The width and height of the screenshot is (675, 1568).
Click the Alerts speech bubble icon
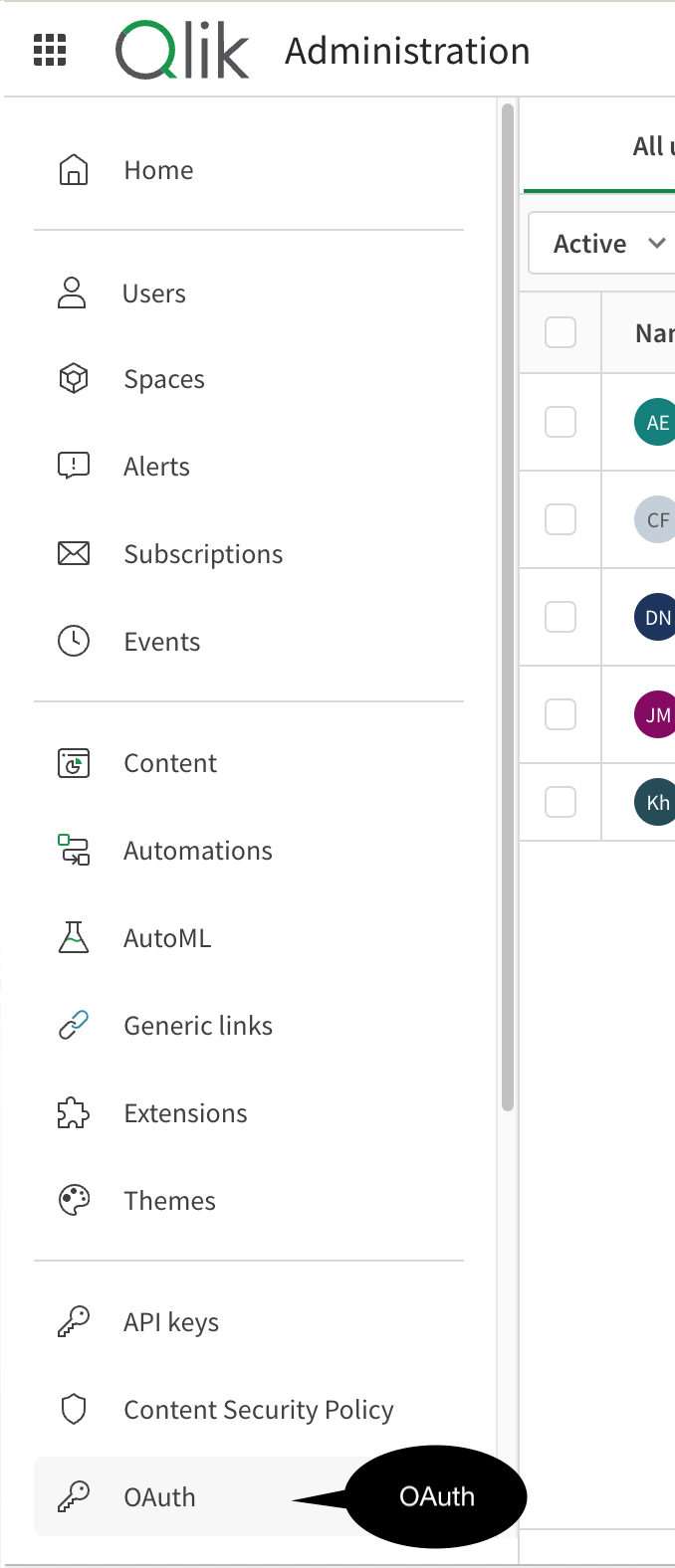[74, 467]
